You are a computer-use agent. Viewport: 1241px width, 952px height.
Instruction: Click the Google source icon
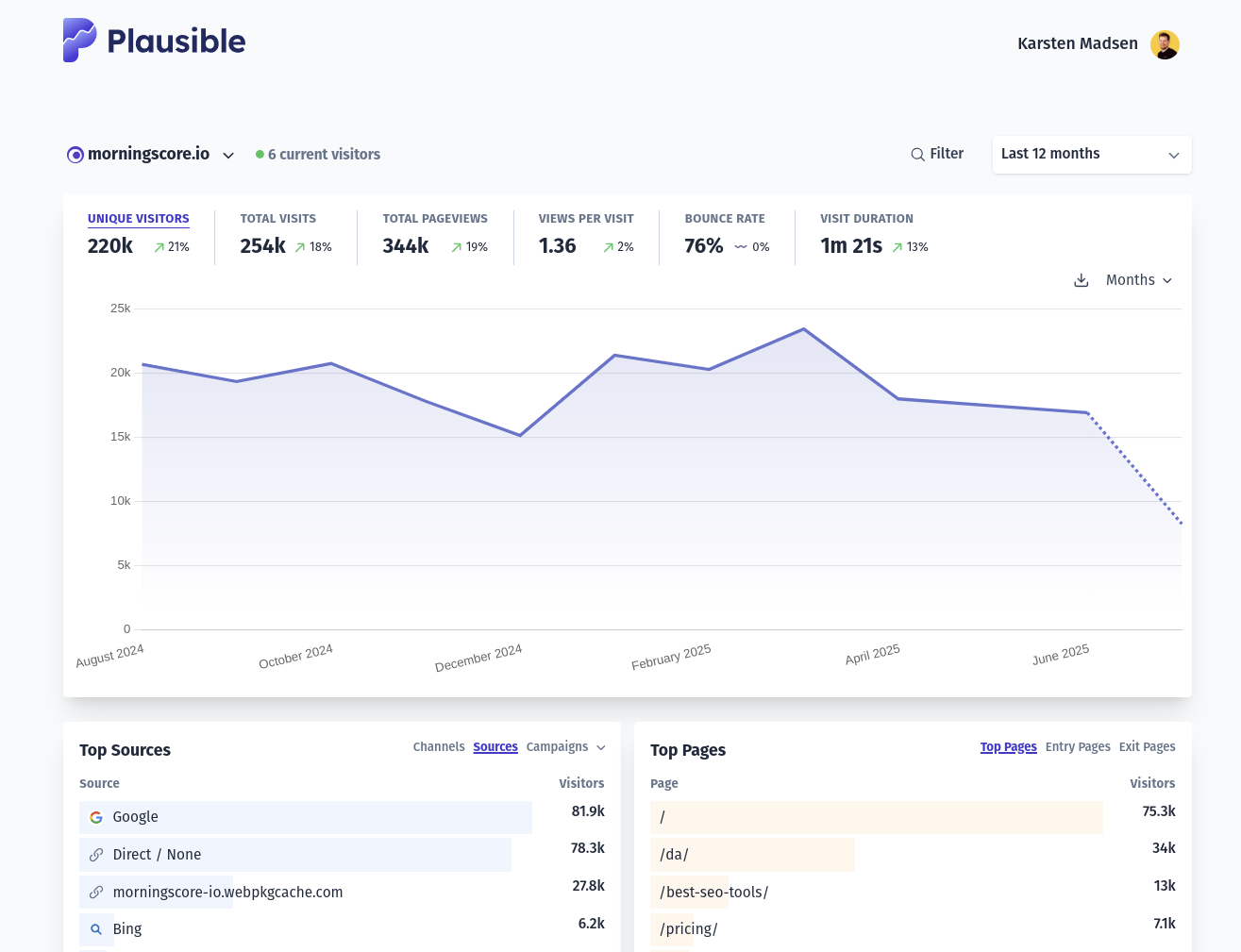coord(96,817)
